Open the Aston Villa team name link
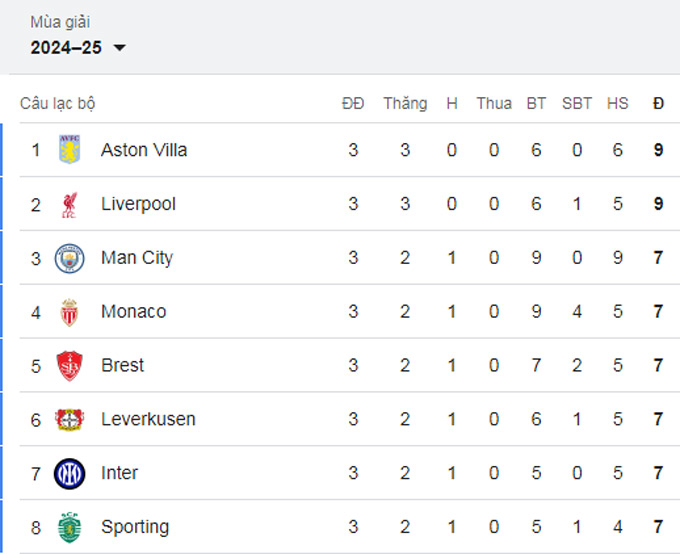The height and width of the screenshot is (554, 680). [x=144, y=150]
